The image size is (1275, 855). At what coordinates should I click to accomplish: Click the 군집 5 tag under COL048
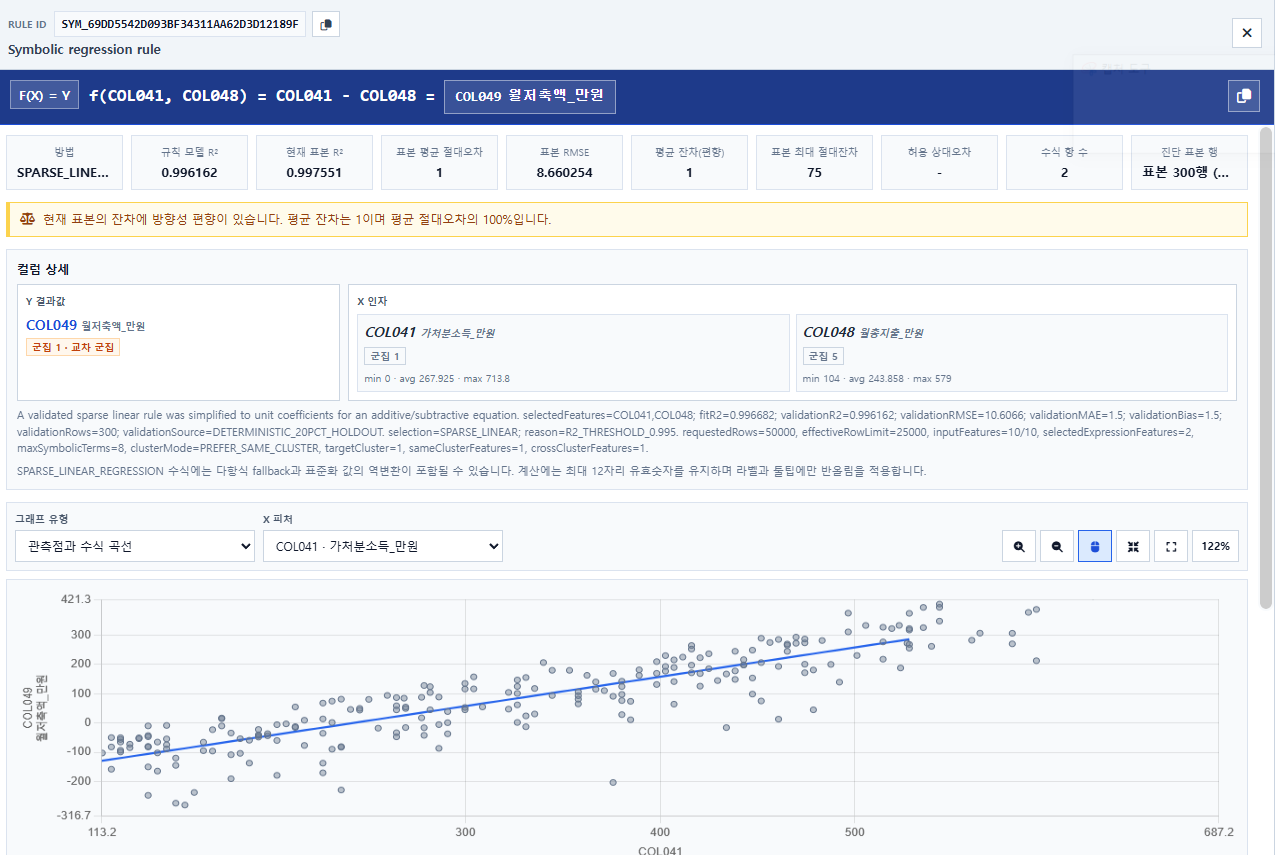coord(825,356)
